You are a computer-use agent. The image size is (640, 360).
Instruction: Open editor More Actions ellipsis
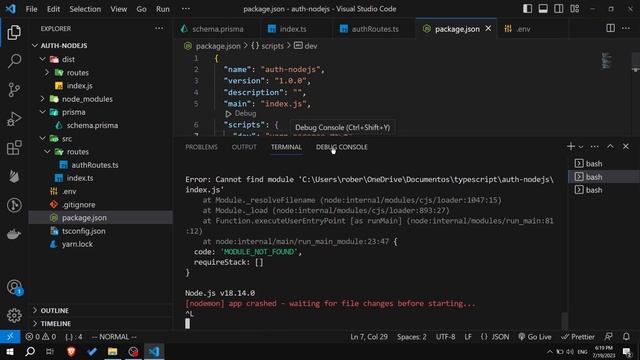point(626,28)
